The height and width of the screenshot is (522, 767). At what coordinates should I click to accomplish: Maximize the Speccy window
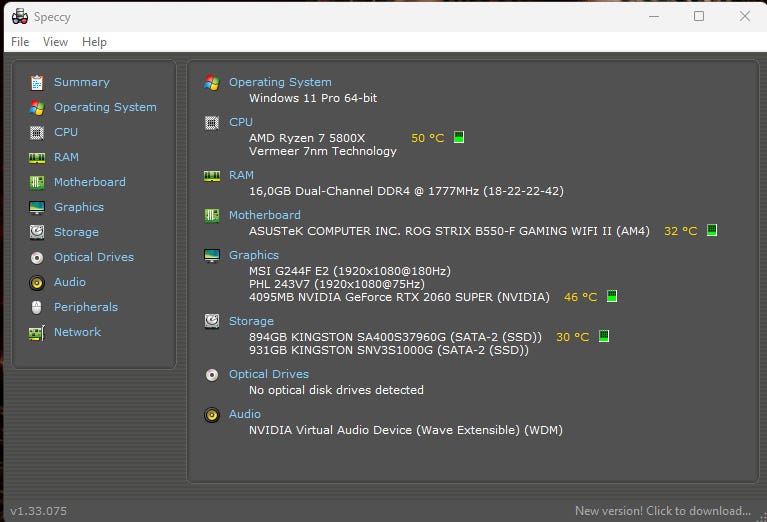(699, 16)
